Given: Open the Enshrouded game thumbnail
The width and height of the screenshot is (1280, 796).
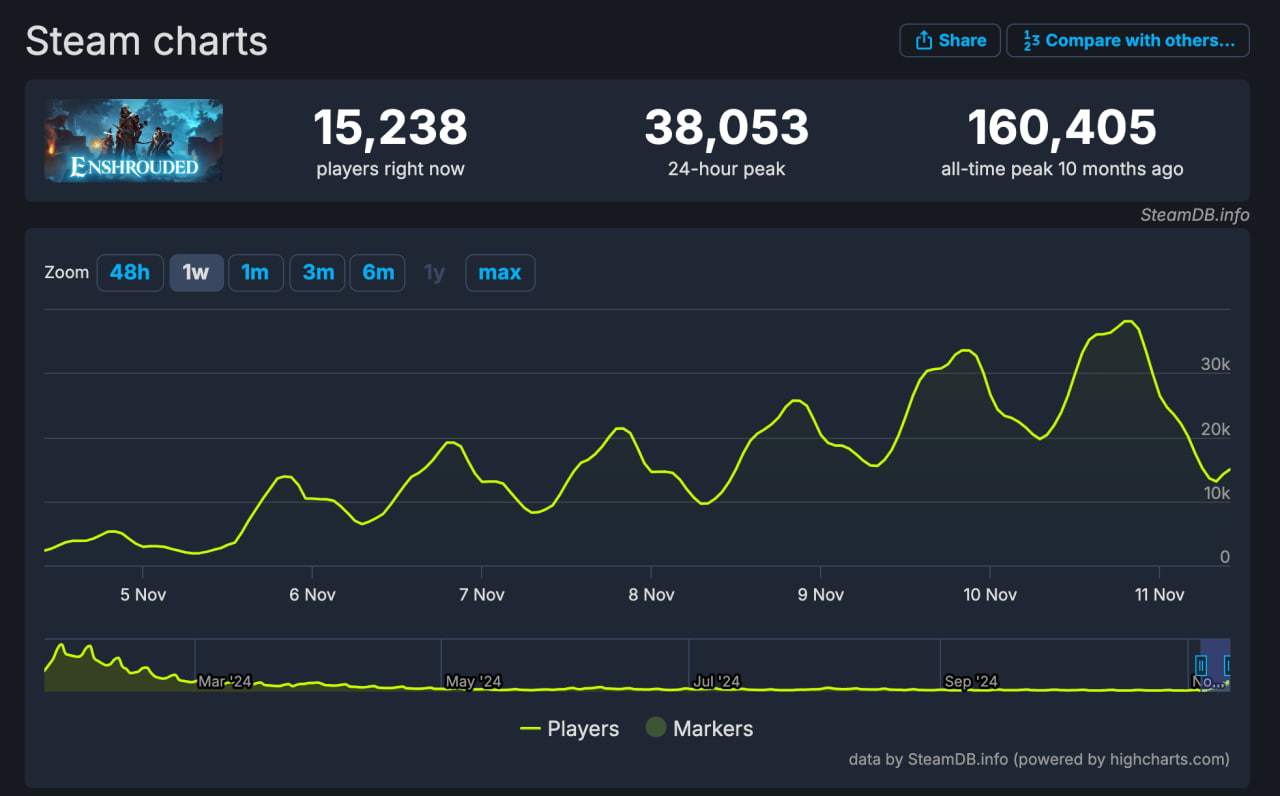Looking at the screenshot, I should pos(133,140).
